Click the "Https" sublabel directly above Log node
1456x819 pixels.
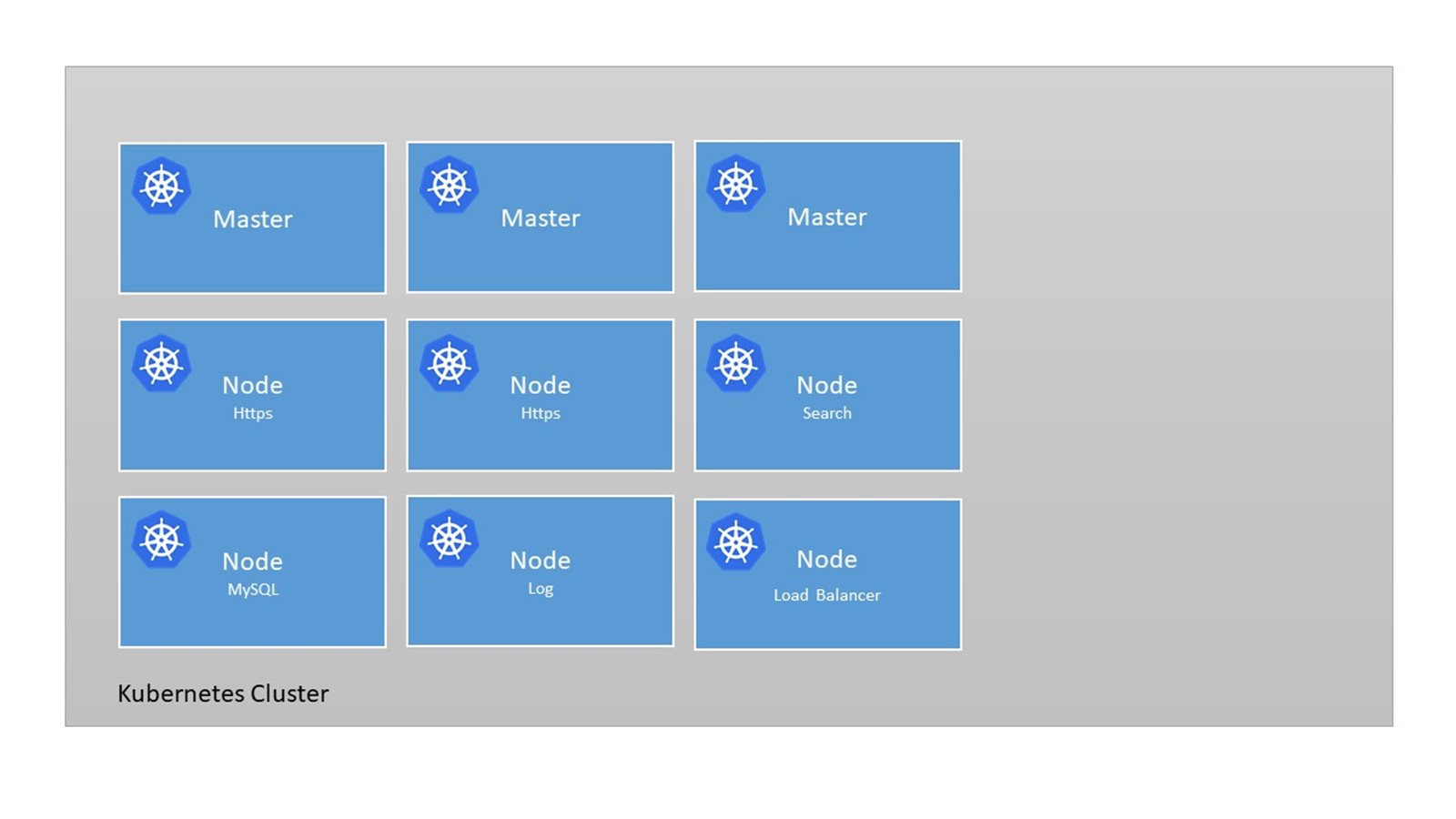point(541,413)
